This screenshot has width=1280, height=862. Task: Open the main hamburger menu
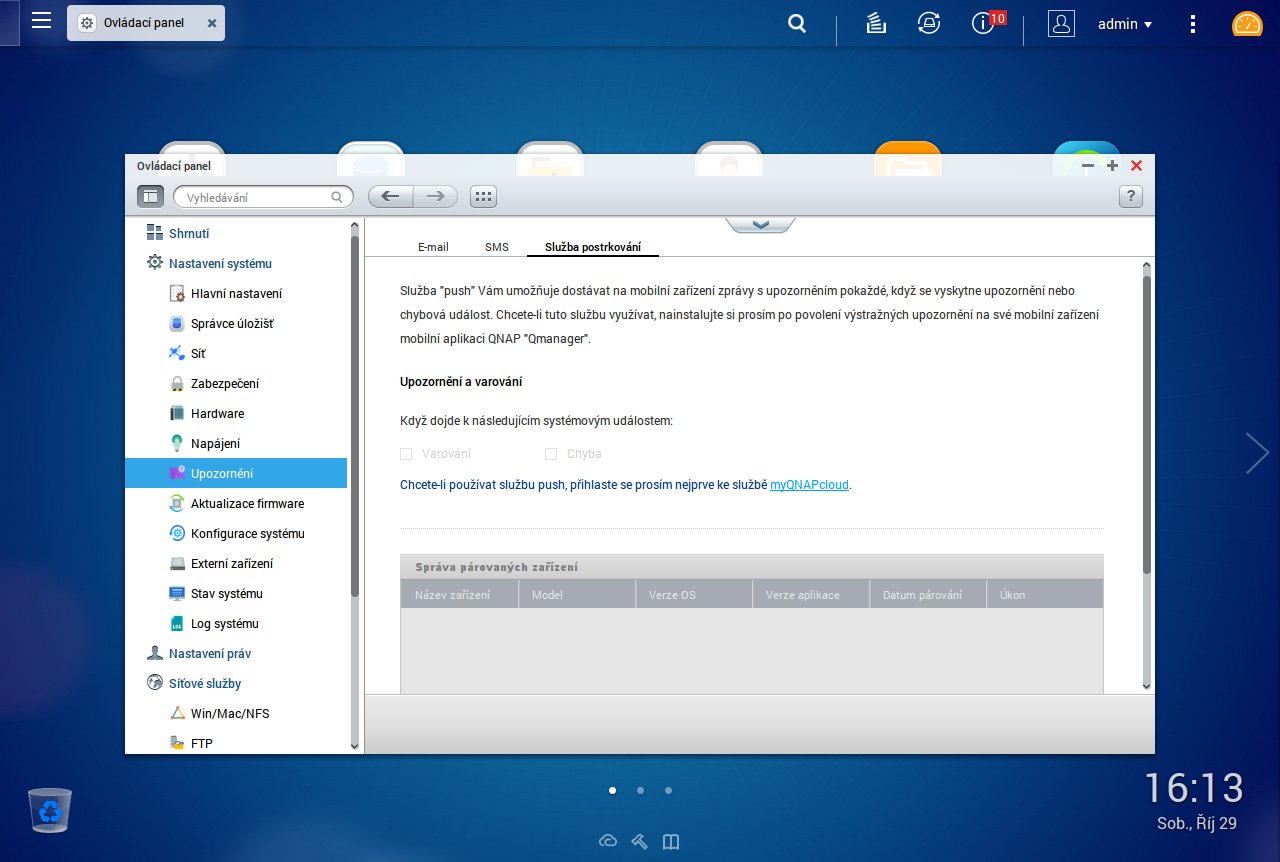(x=41, y=21)
